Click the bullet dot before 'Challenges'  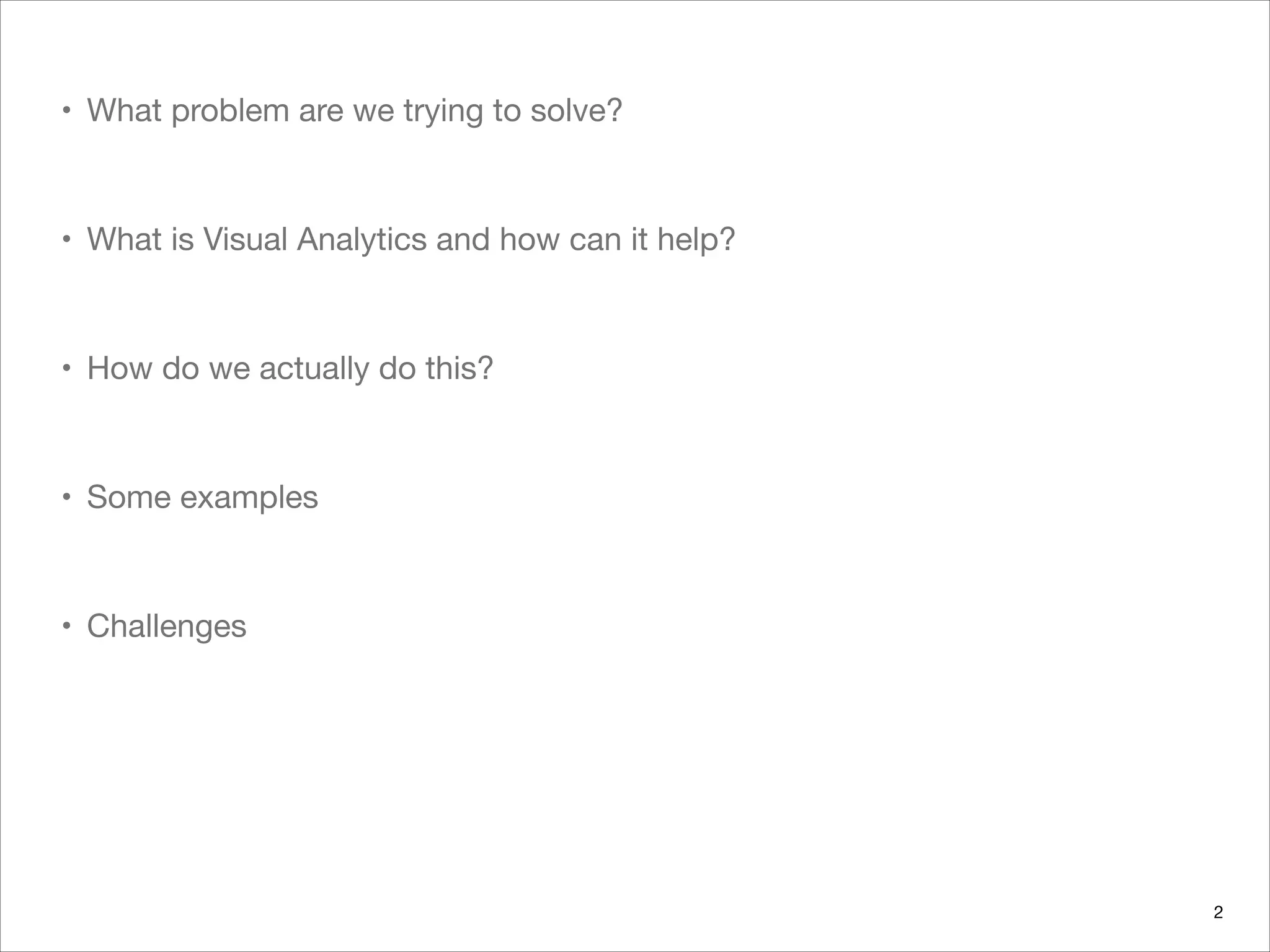coord(66,627)
